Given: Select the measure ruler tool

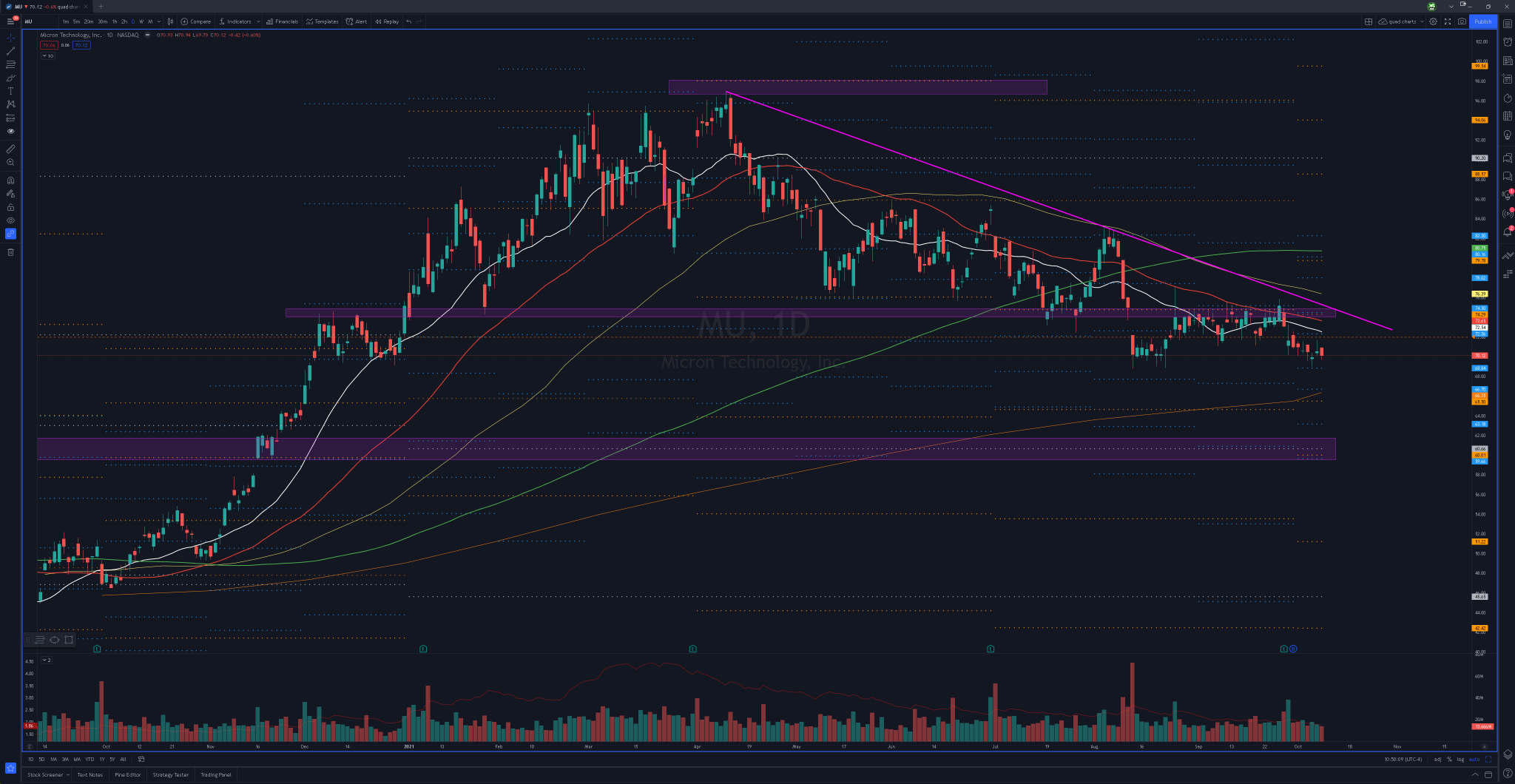Looking at the screenshot, I should pos(10,149).
